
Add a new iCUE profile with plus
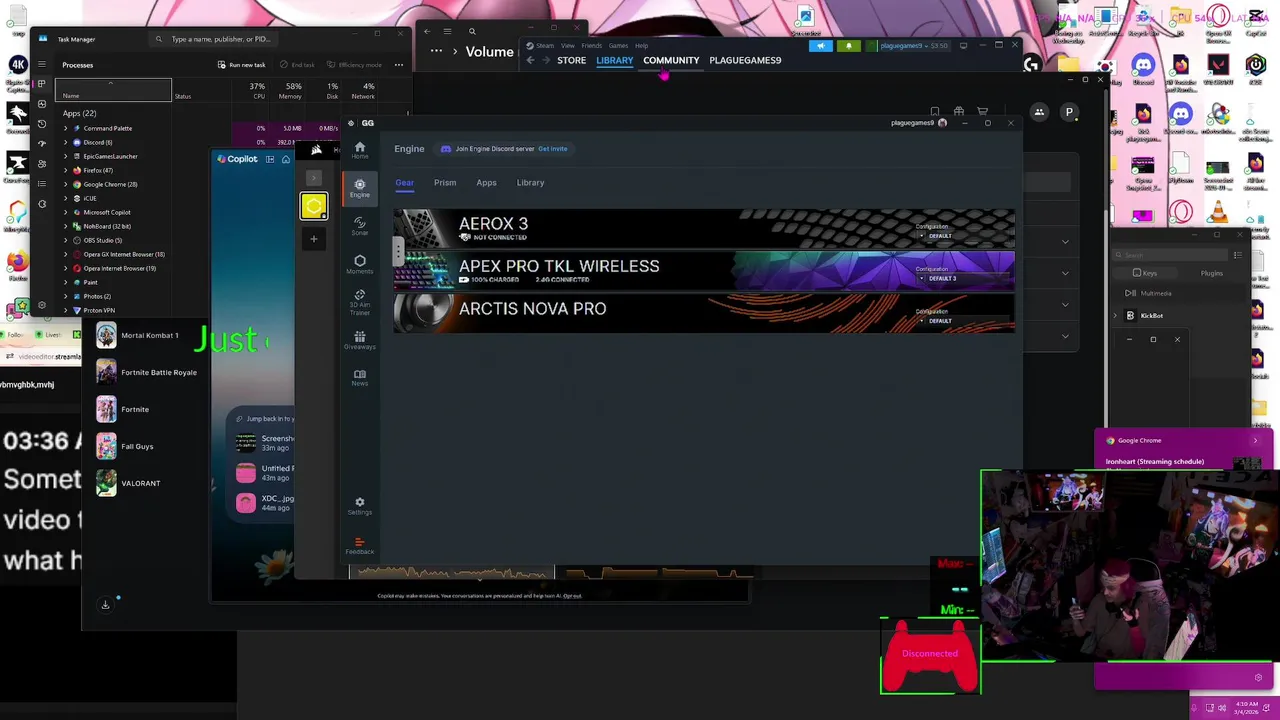click(x=313, y=238)
